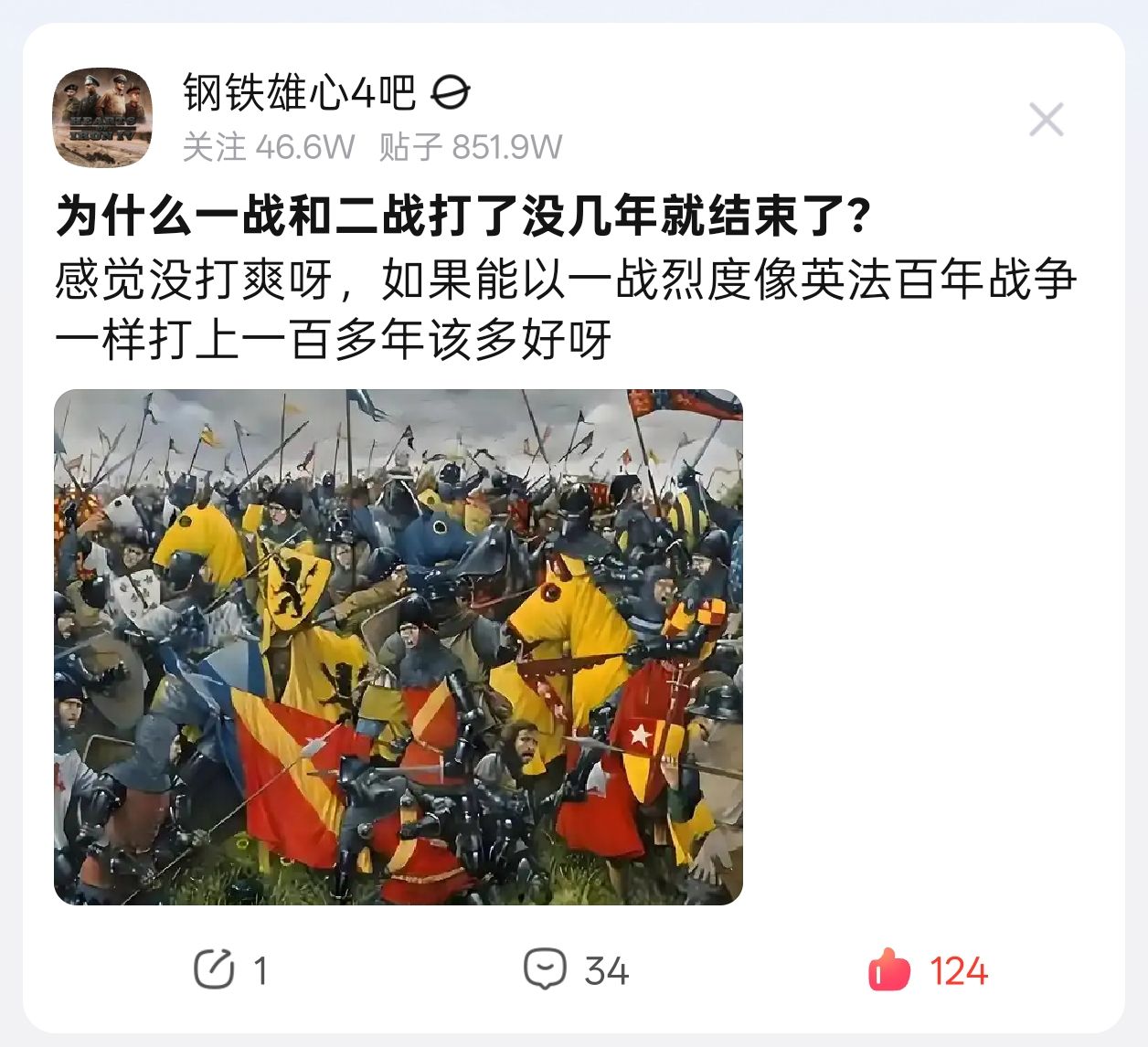Tap the share count number 1

[260, 971]
